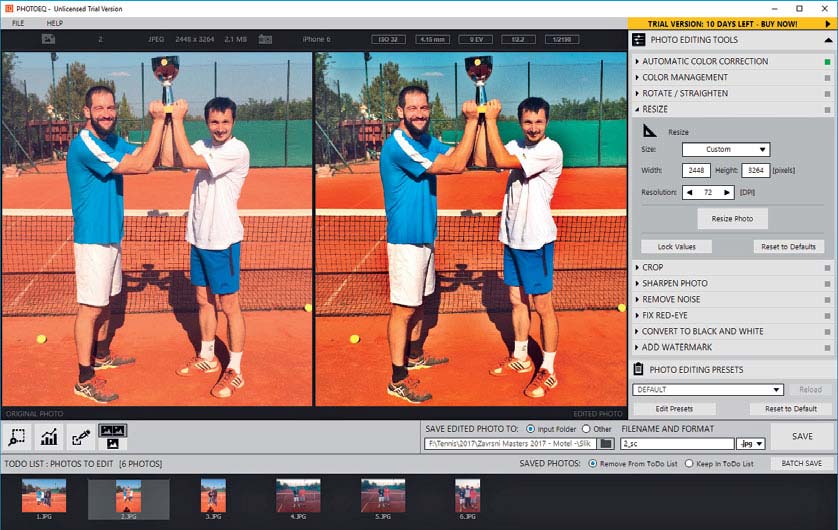Image resolution: width=838 pixels, height=530 pixels.
Task: Click the photo editing tools panel icon
Action: 639,40
